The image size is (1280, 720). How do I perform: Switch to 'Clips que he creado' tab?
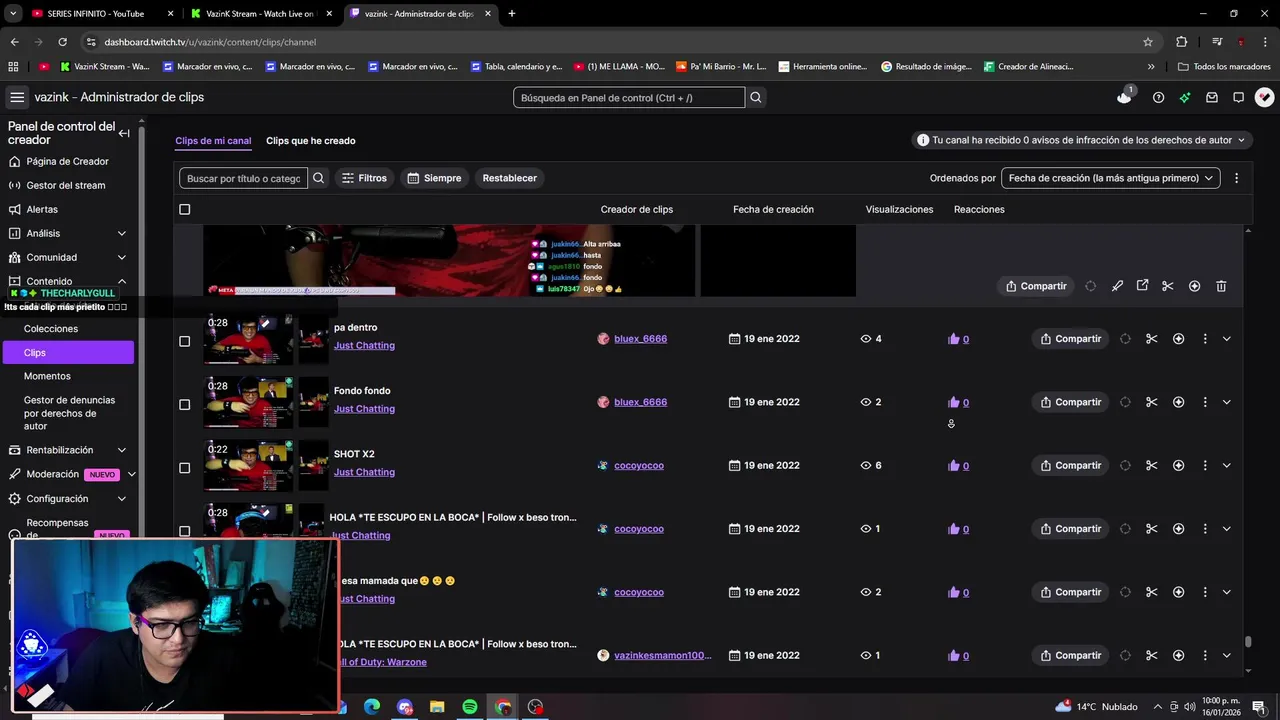[310, 141]
